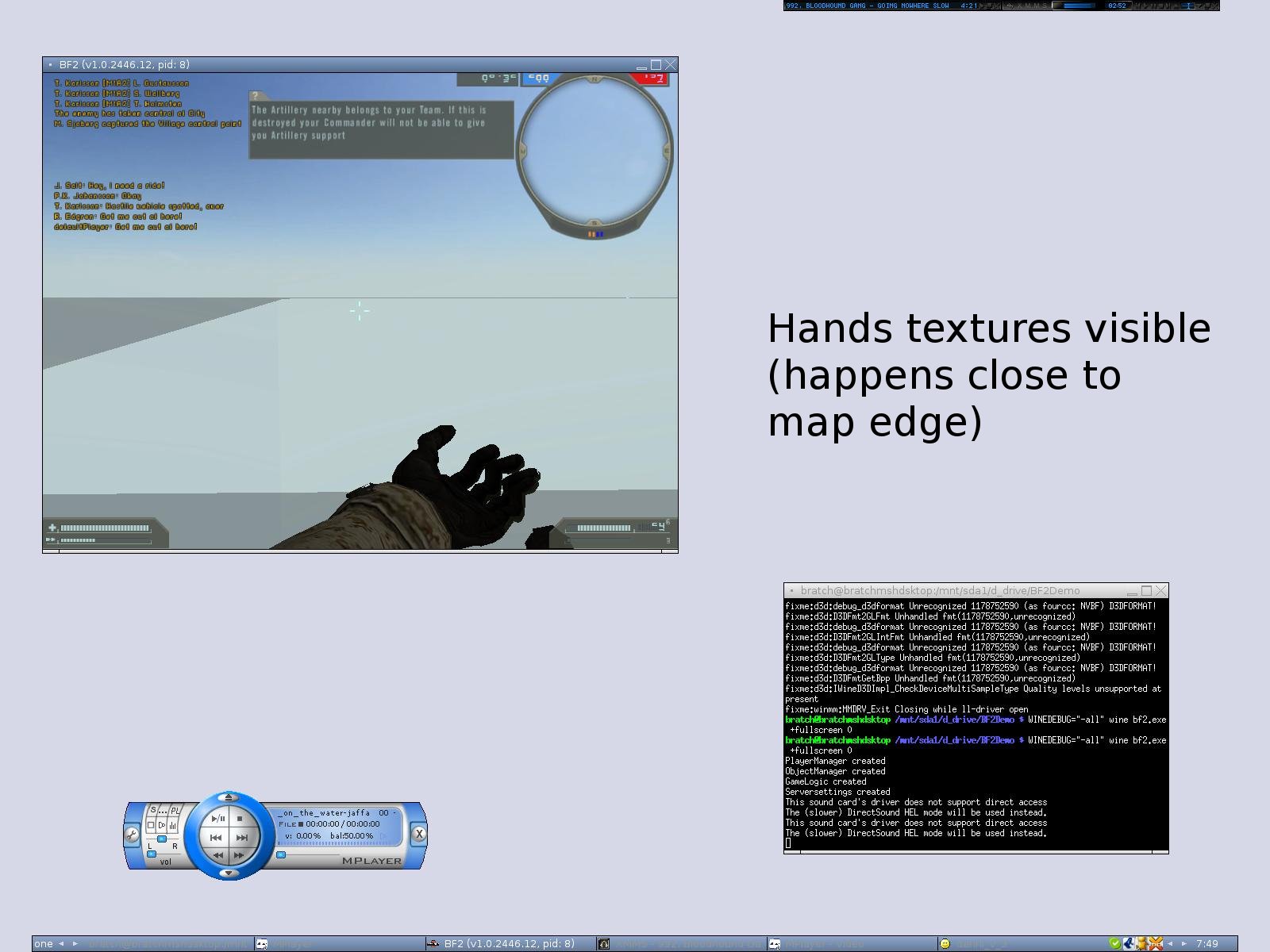Click the crosshair in BF2 view
The height and width of the screenshot is (952, 1270).
[359, 311]
